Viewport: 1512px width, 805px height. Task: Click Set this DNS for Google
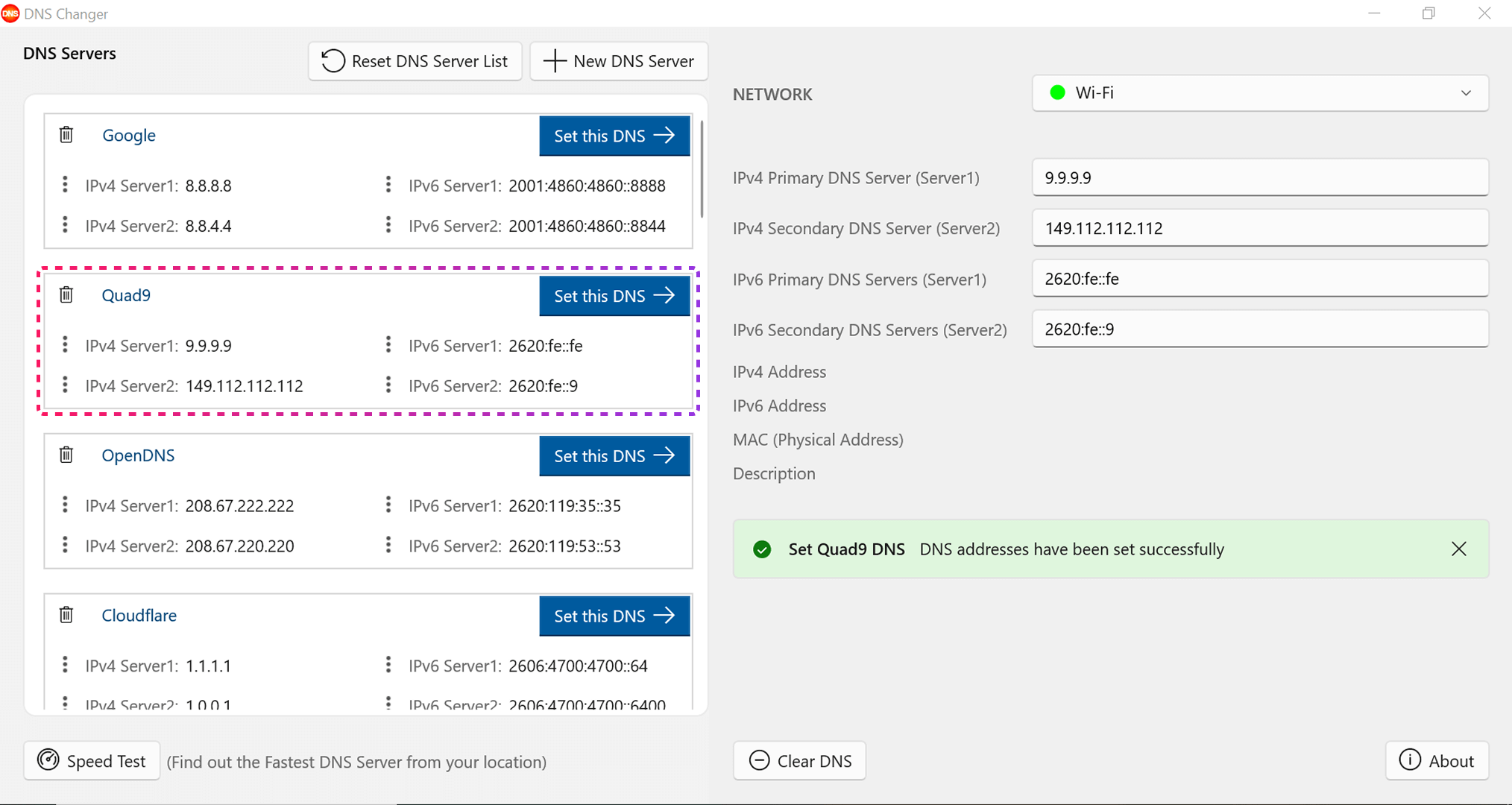pos(614,136)
